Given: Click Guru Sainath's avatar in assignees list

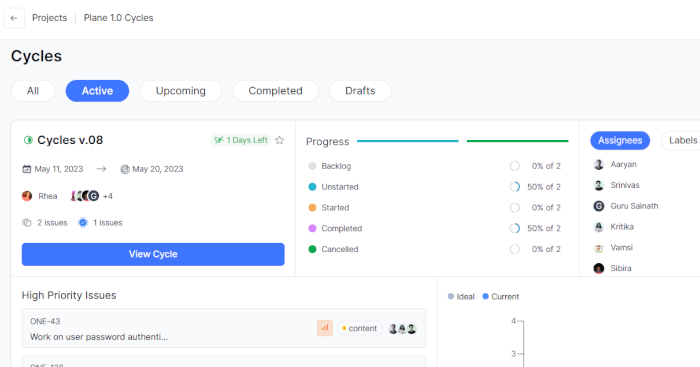Looking at the screenshot, I should pos(599,206).
